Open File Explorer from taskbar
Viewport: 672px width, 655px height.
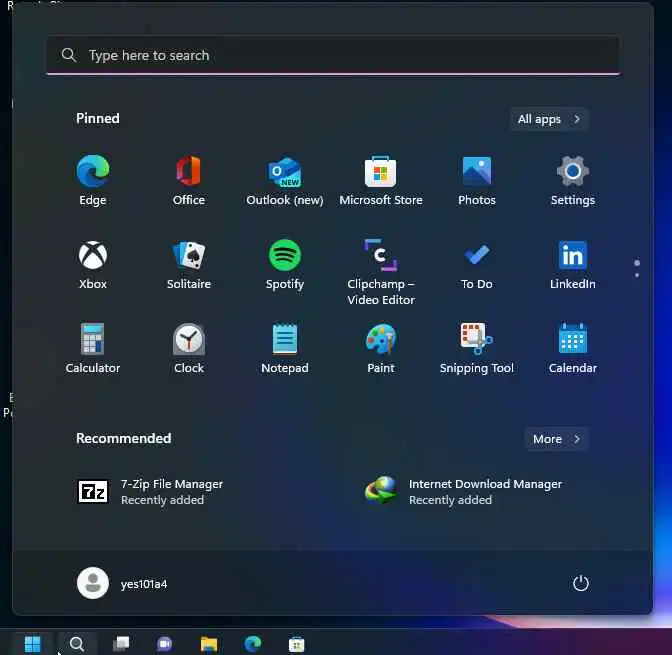point(209,643)
